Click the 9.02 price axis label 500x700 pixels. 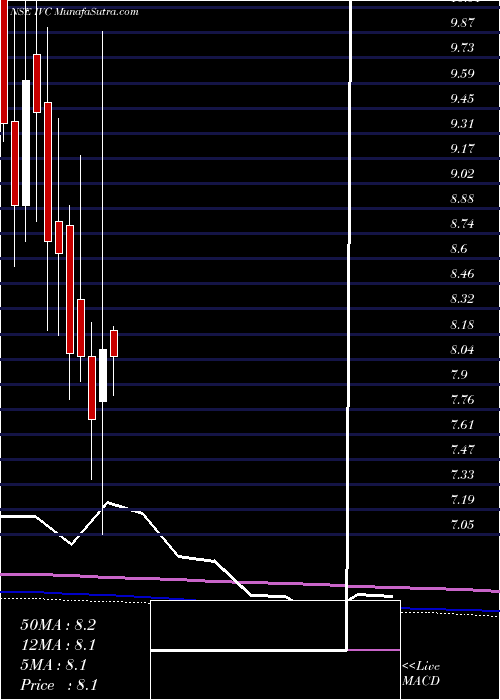pos(462,173)
